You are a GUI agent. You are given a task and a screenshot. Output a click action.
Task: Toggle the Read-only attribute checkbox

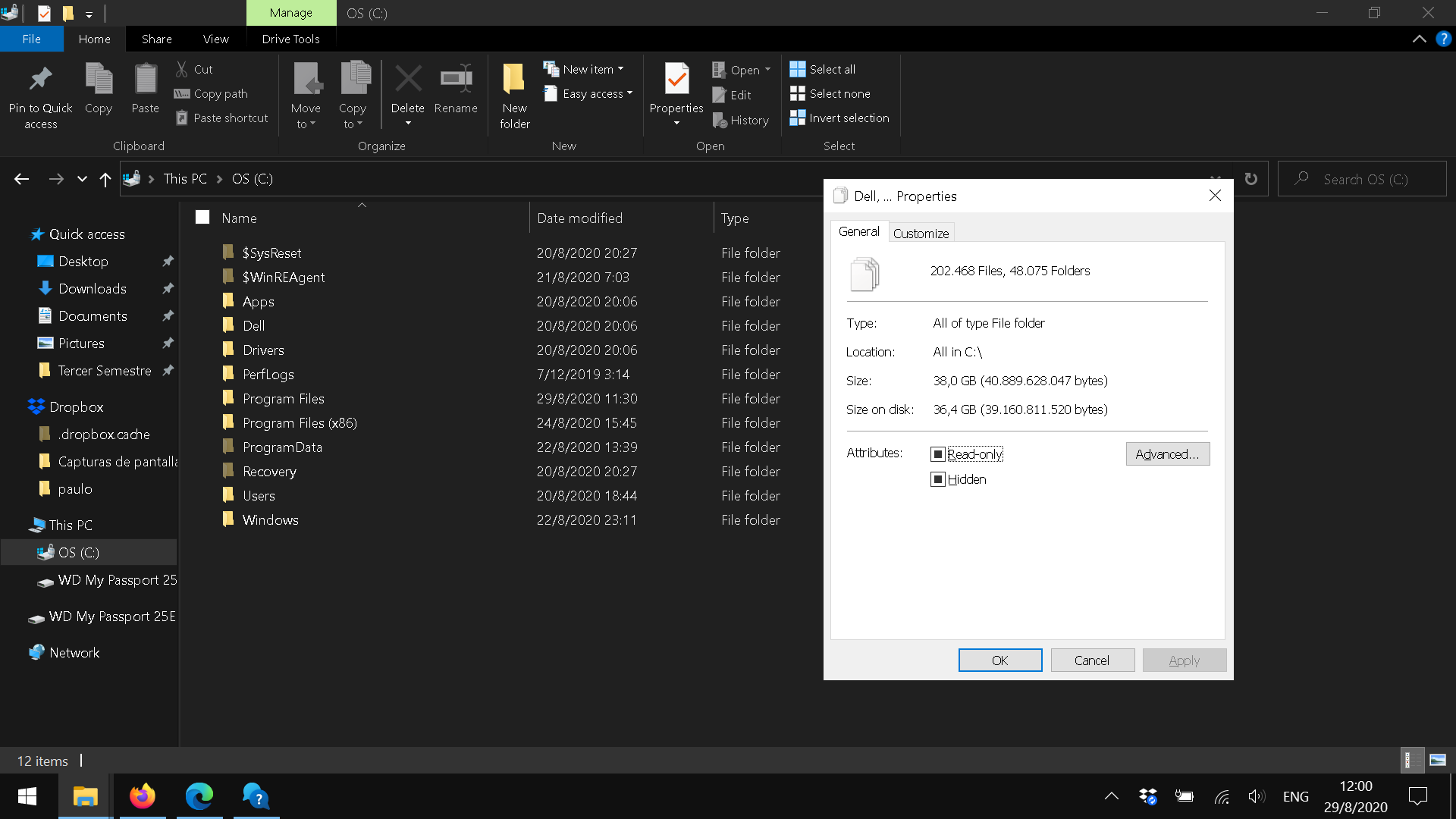click(x=938, y=454)
